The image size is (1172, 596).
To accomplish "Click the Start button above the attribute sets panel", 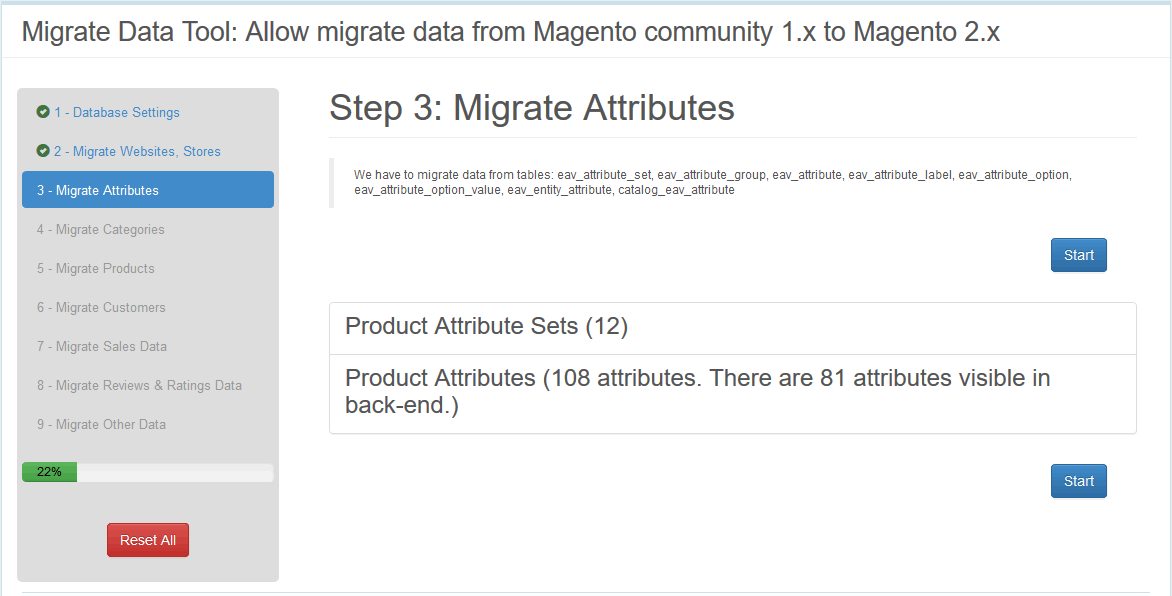I will click(x=1078, y=255).
